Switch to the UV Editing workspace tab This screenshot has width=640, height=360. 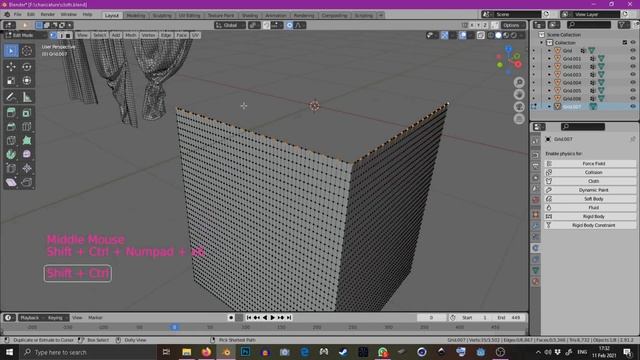click(189, 16)
